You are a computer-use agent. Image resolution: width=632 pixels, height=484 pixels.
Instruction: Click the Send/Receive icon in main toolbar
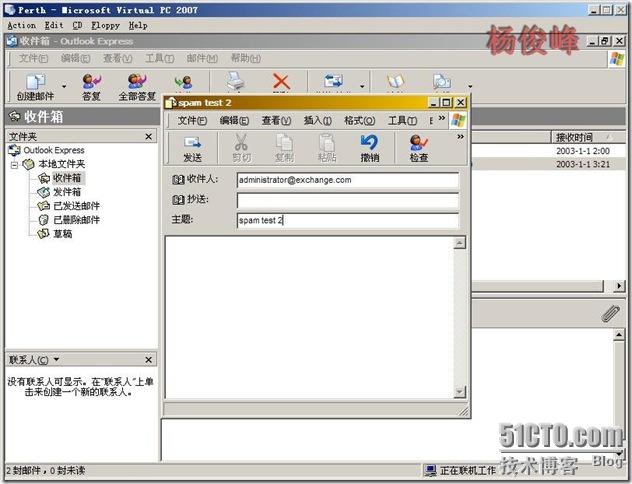click(333, 82)
